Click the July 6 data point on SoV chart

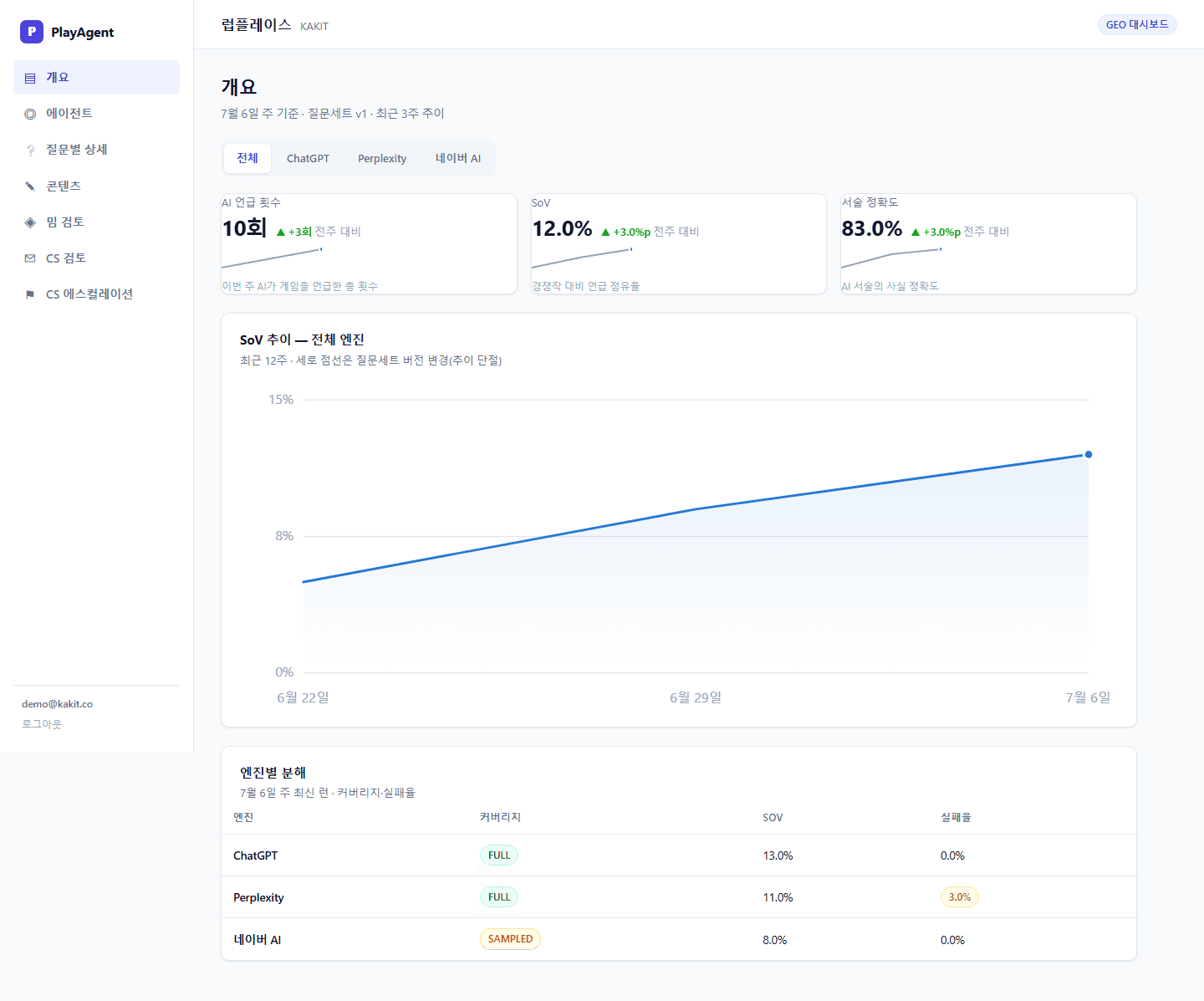(1088, 455)
